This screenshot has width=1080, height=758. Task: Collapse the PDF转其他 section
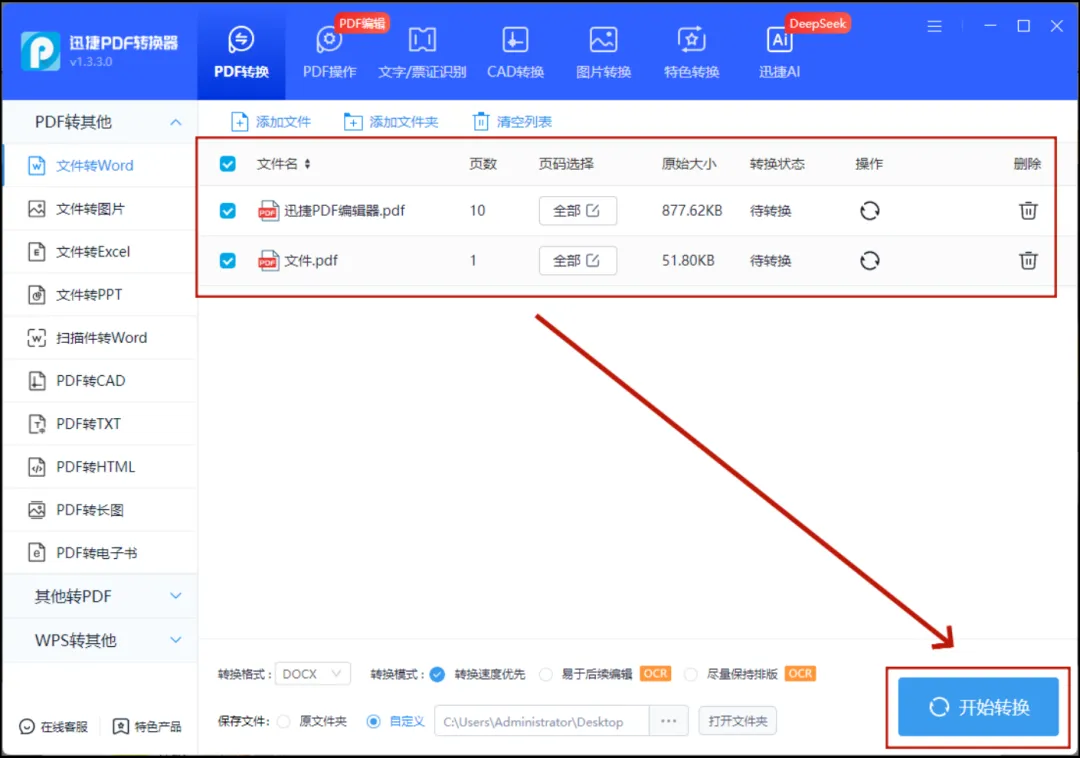pos(176,123)
